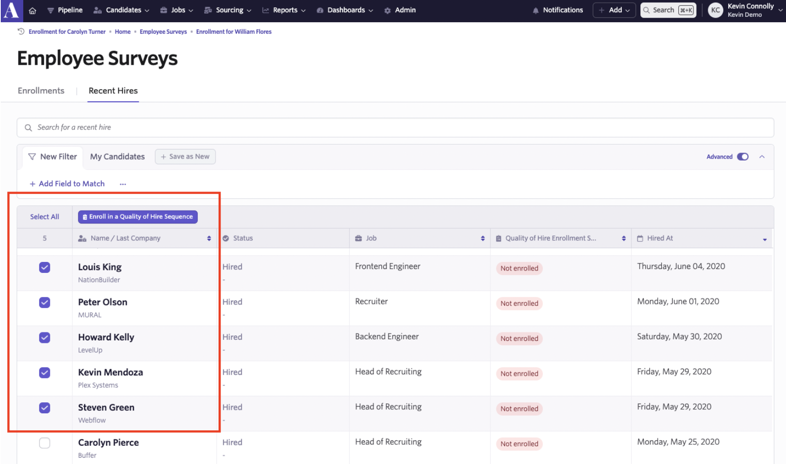Open Louis King candidate name

click(100, 267)
